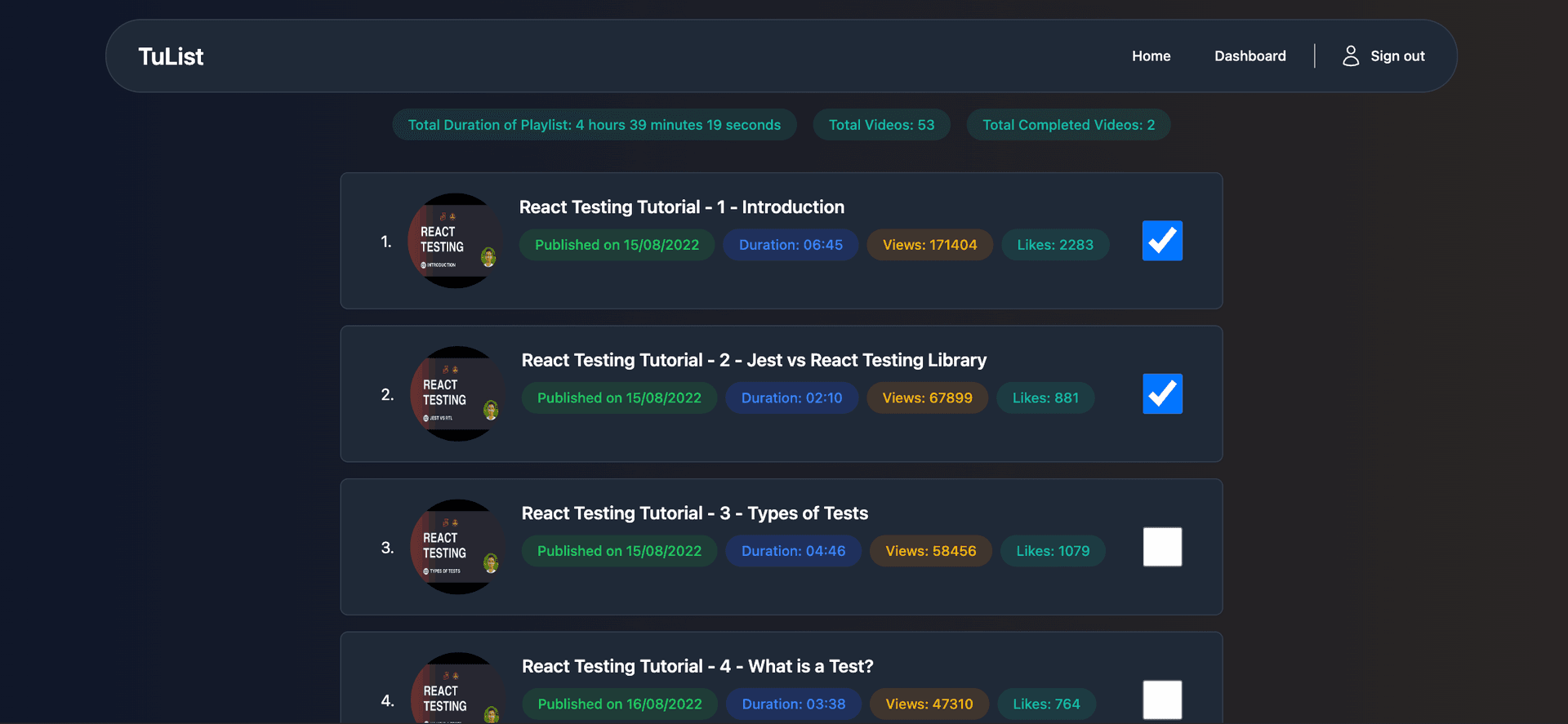This screenshot has height=724, width=1568.
Task: Click Views: 171404 badge
Action: click(929, 245)
